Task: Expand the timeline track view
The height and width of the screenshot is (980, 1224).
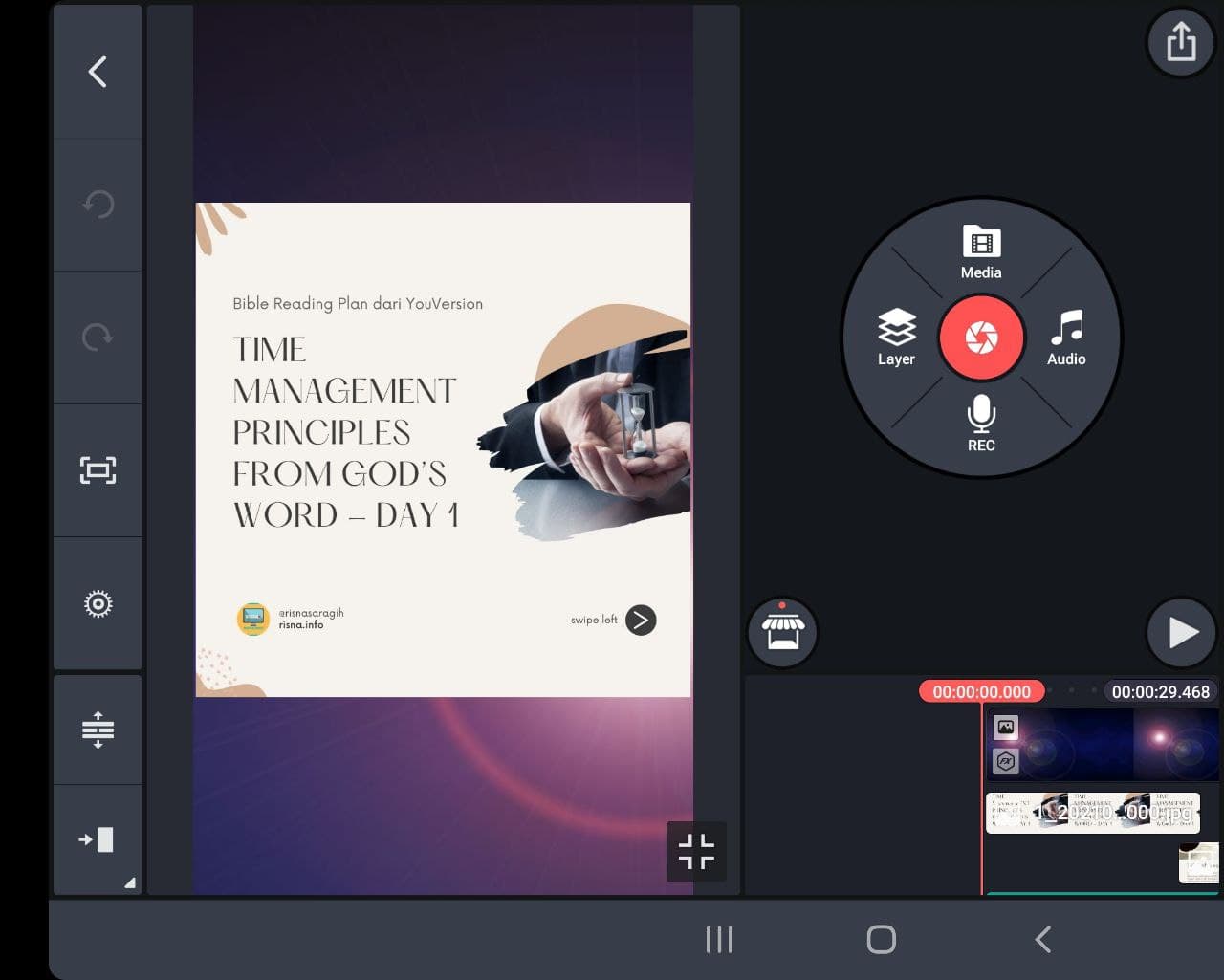Action: (98, 730)
